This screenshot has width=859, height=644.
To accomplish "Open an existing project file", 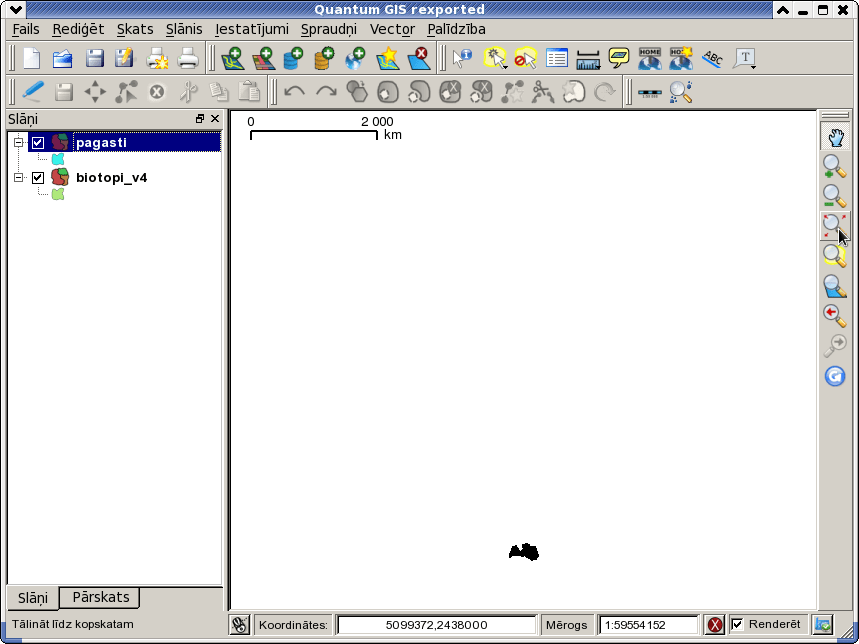I will [63, 58].
